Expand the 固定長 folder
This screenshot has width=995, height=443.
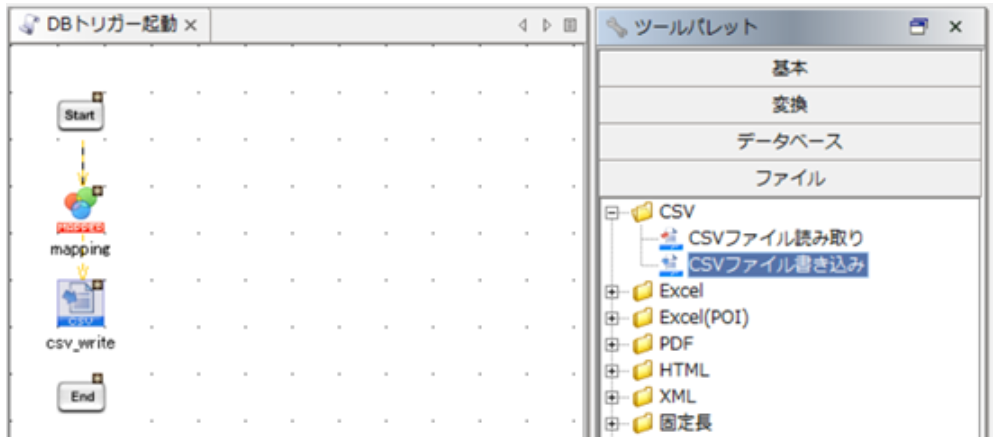pos(612,423)
